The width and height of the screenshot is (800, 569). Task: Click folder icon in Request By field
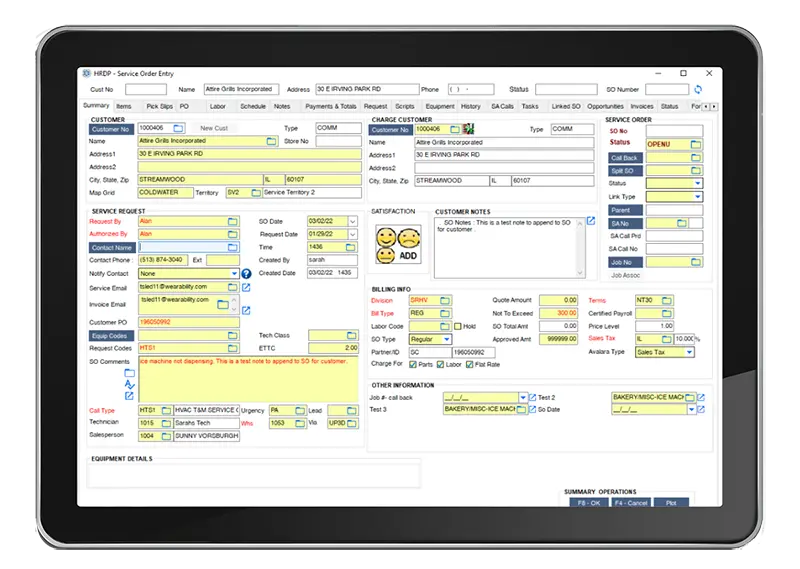[x=233, y=221]
